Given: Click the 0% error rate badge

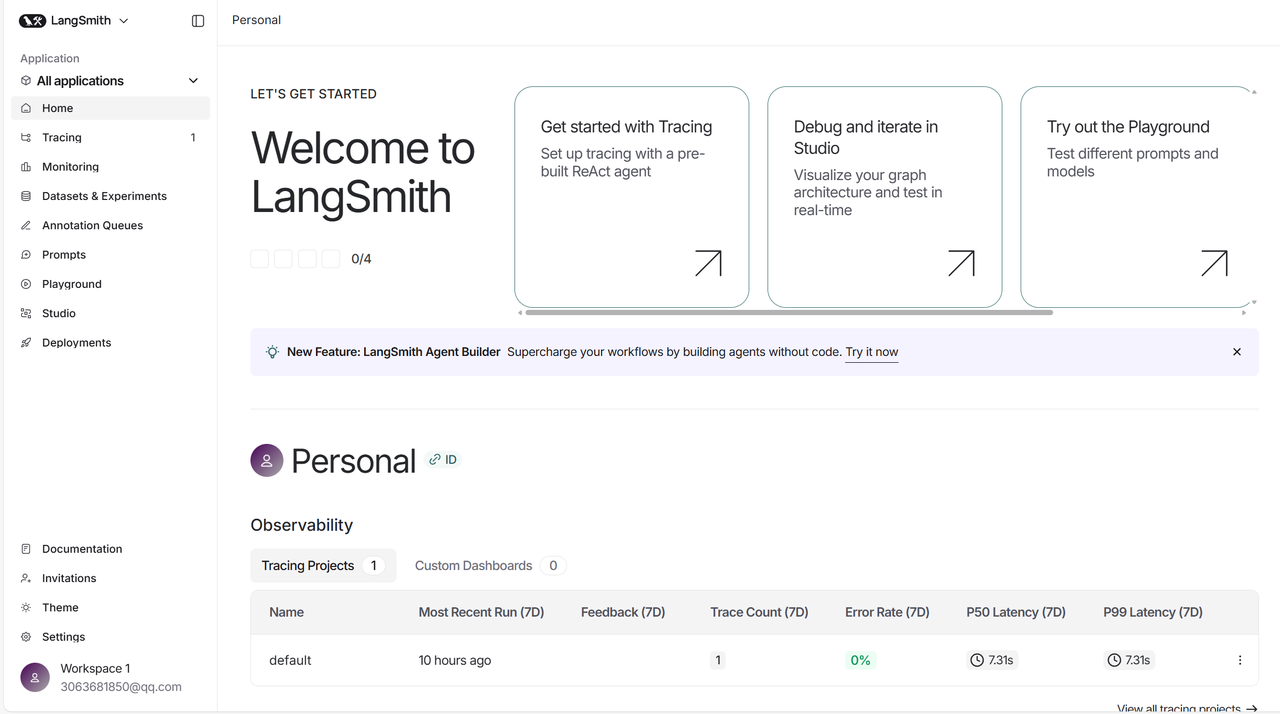Looking at the screenshot, I should coord(860,660).
